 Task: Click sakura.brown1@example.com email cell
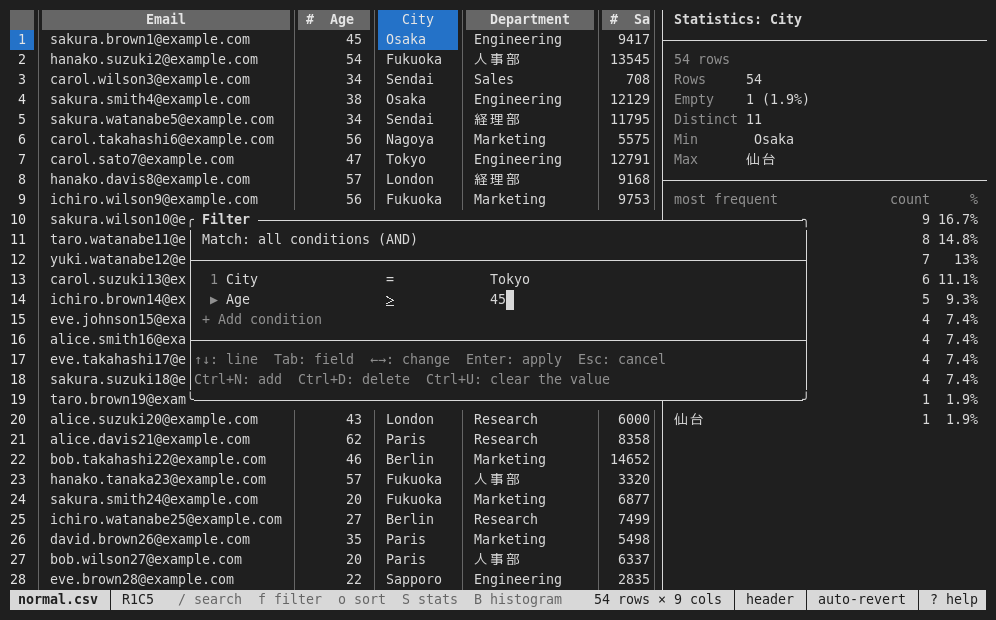click(150, 39)
